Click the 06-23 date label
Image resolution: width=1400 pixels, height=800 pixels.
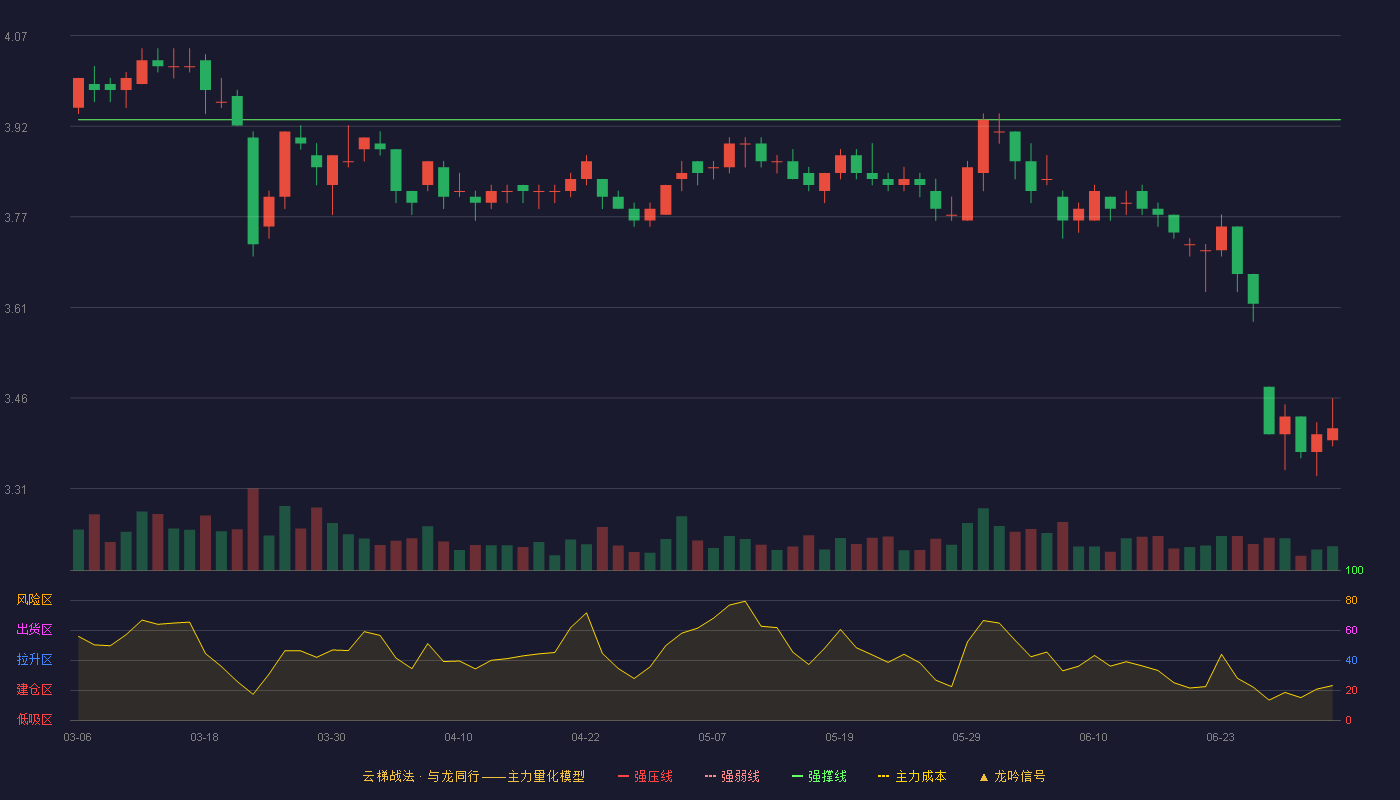pyautogui.click(x=1220, y=737)
